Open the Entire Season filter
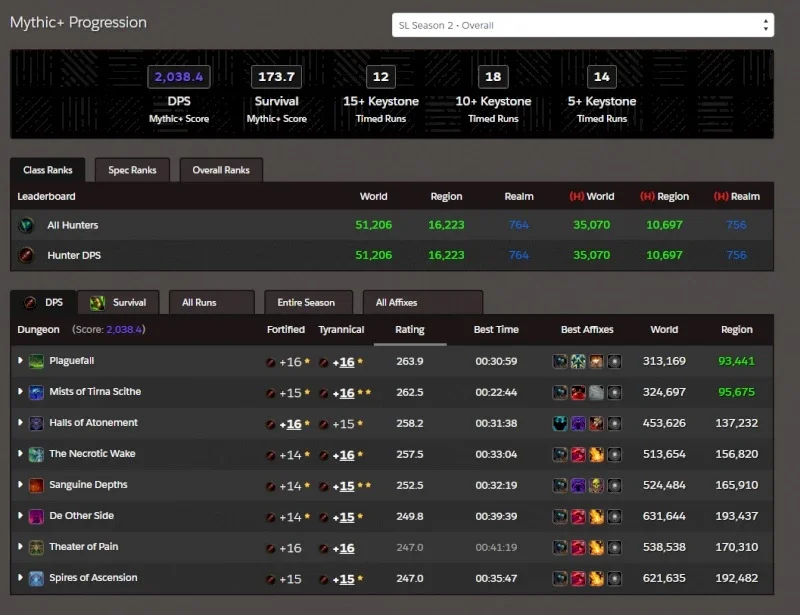The height and width of the screenshot is (615, 800). pyautogui.click(x=308, y=303)
